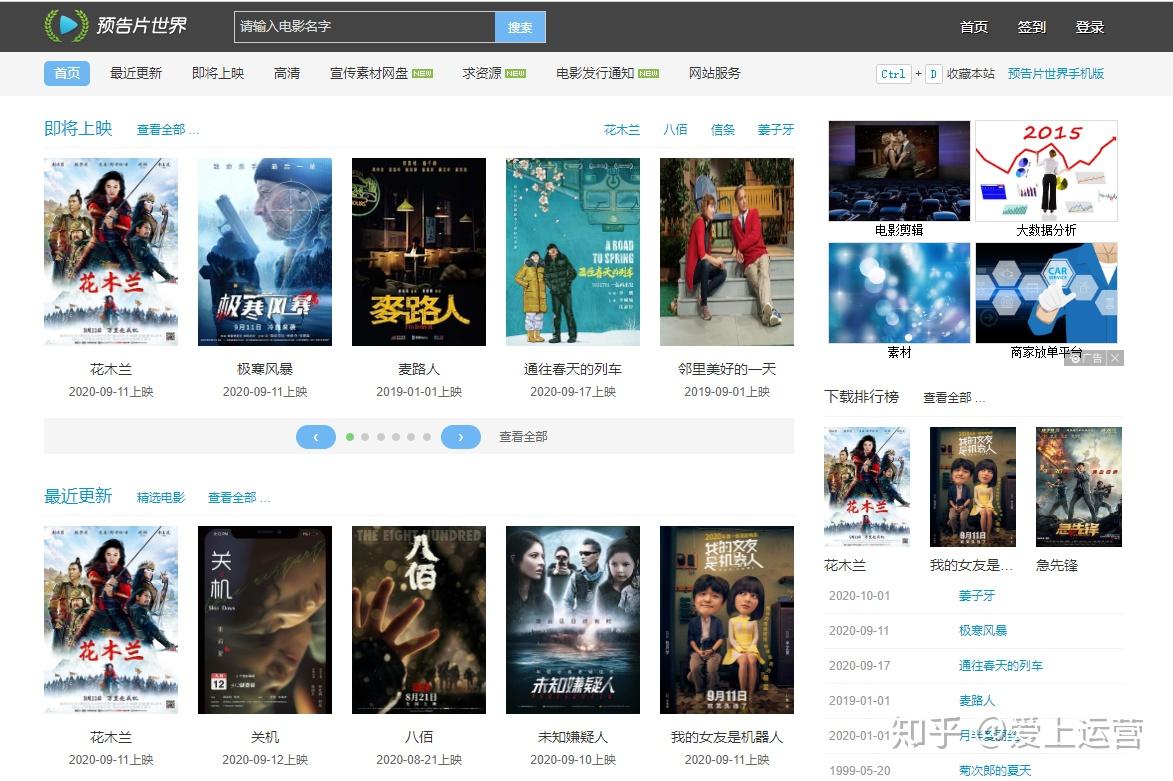Focus the movie name search field
The height and width of the screenshot is (781, 1173).
(364, 27)
